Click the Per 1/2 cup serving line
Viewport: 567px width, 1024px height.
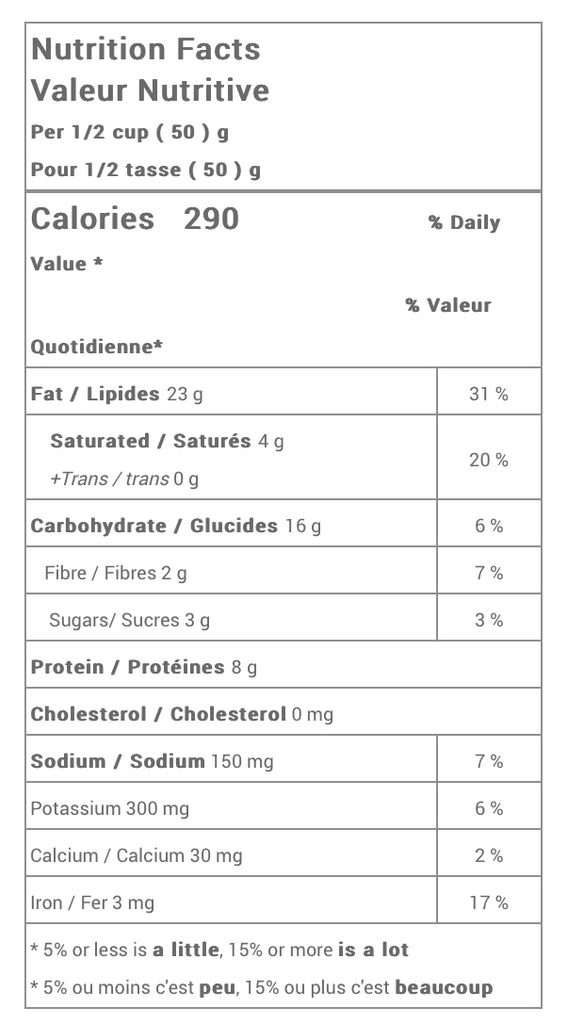[129, 132]
